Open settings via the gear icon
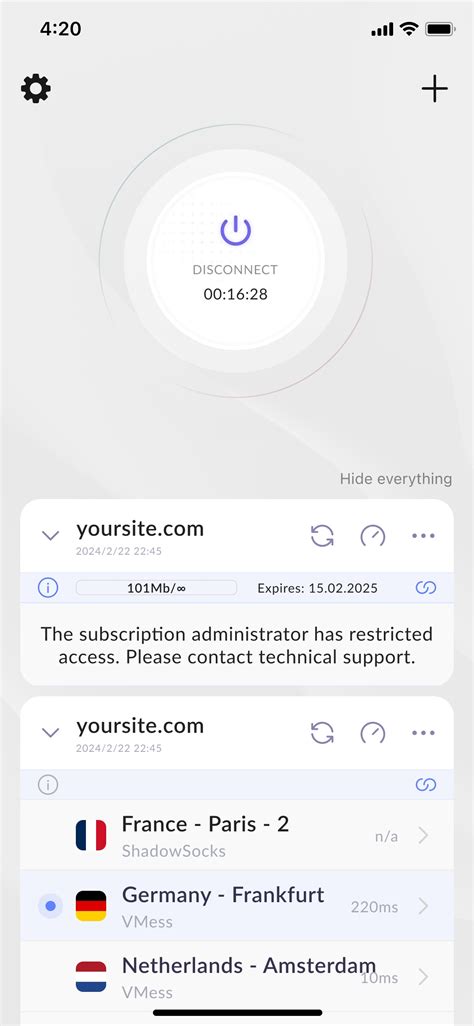The image size is (474, 1026). 36,88
